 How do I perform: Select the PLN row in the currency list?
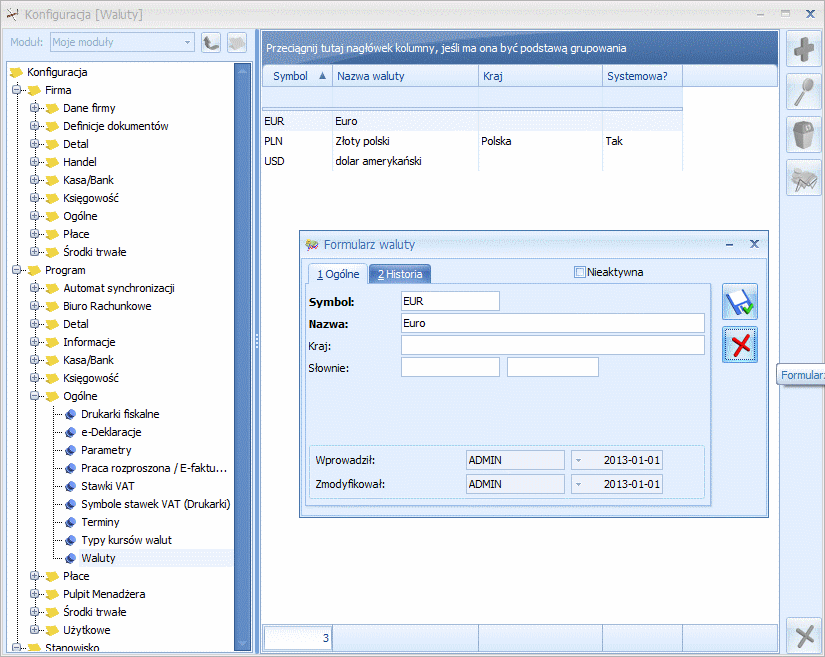tap(472, 141)
